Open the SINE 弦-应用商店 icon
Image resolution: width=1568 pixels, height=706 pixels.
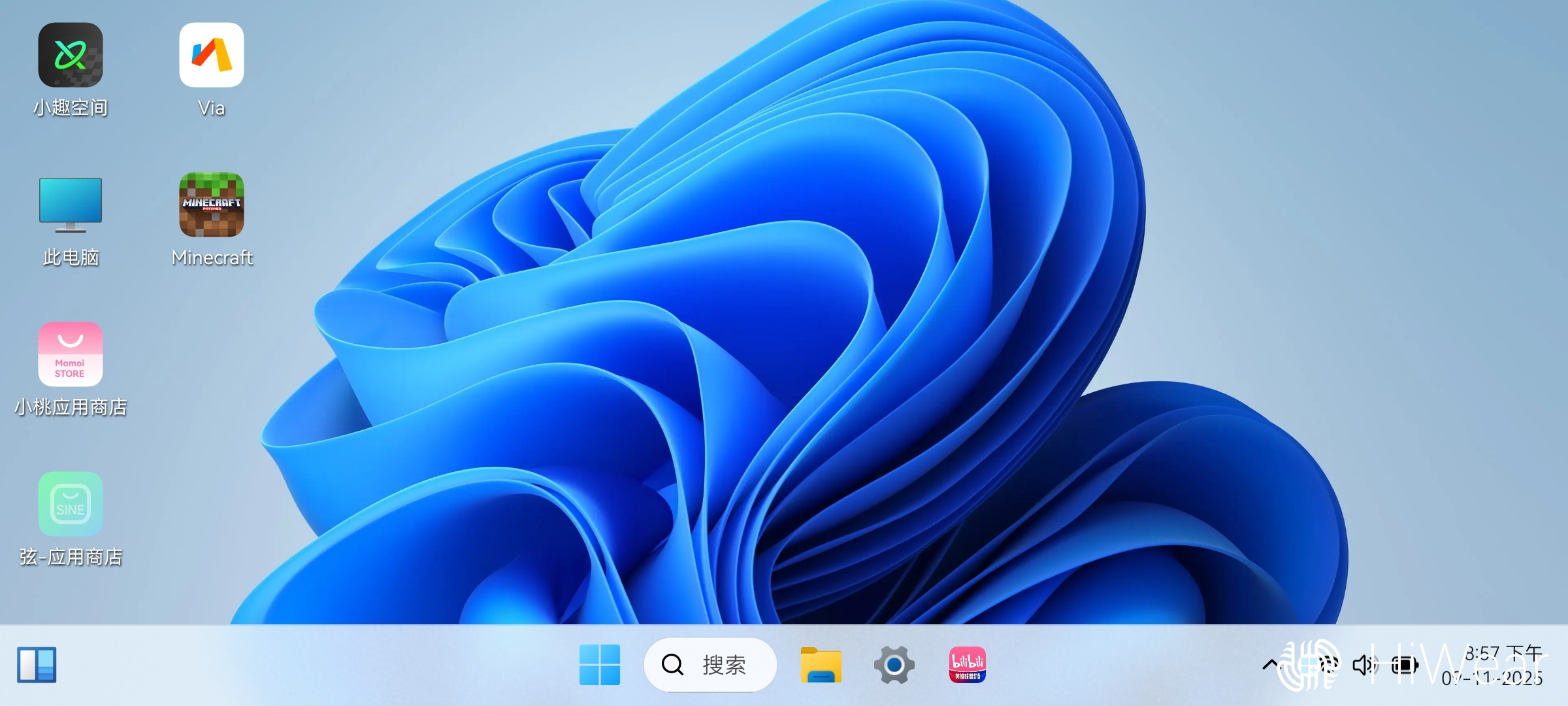click(x=71, y=504)
